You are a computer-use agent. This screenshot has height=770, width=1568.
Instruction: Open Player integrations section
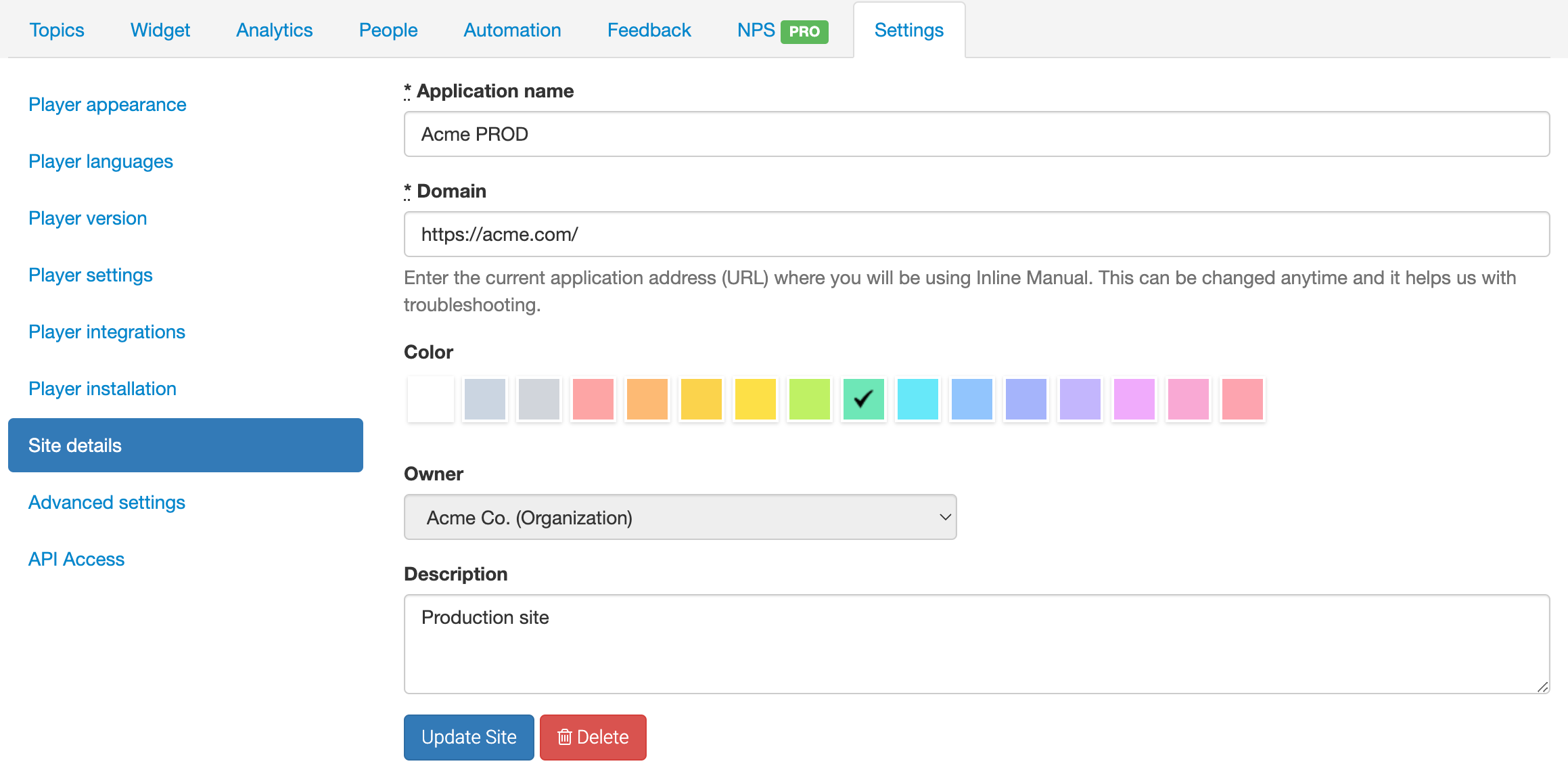pyautogui.click(x=106, y=332)
